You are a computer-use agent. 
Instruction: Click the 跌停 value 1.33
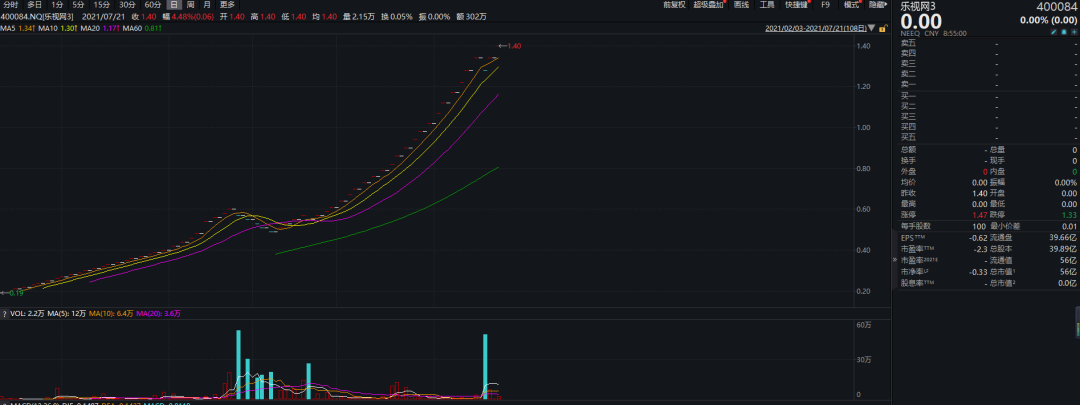pos(1069,214)
